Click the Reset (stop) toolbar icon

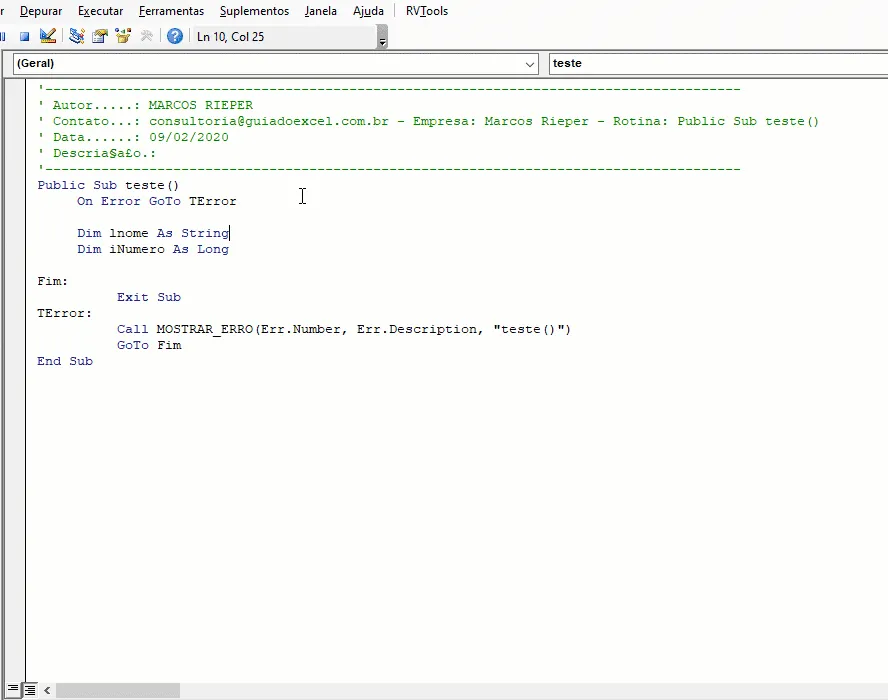coord(24,37)
